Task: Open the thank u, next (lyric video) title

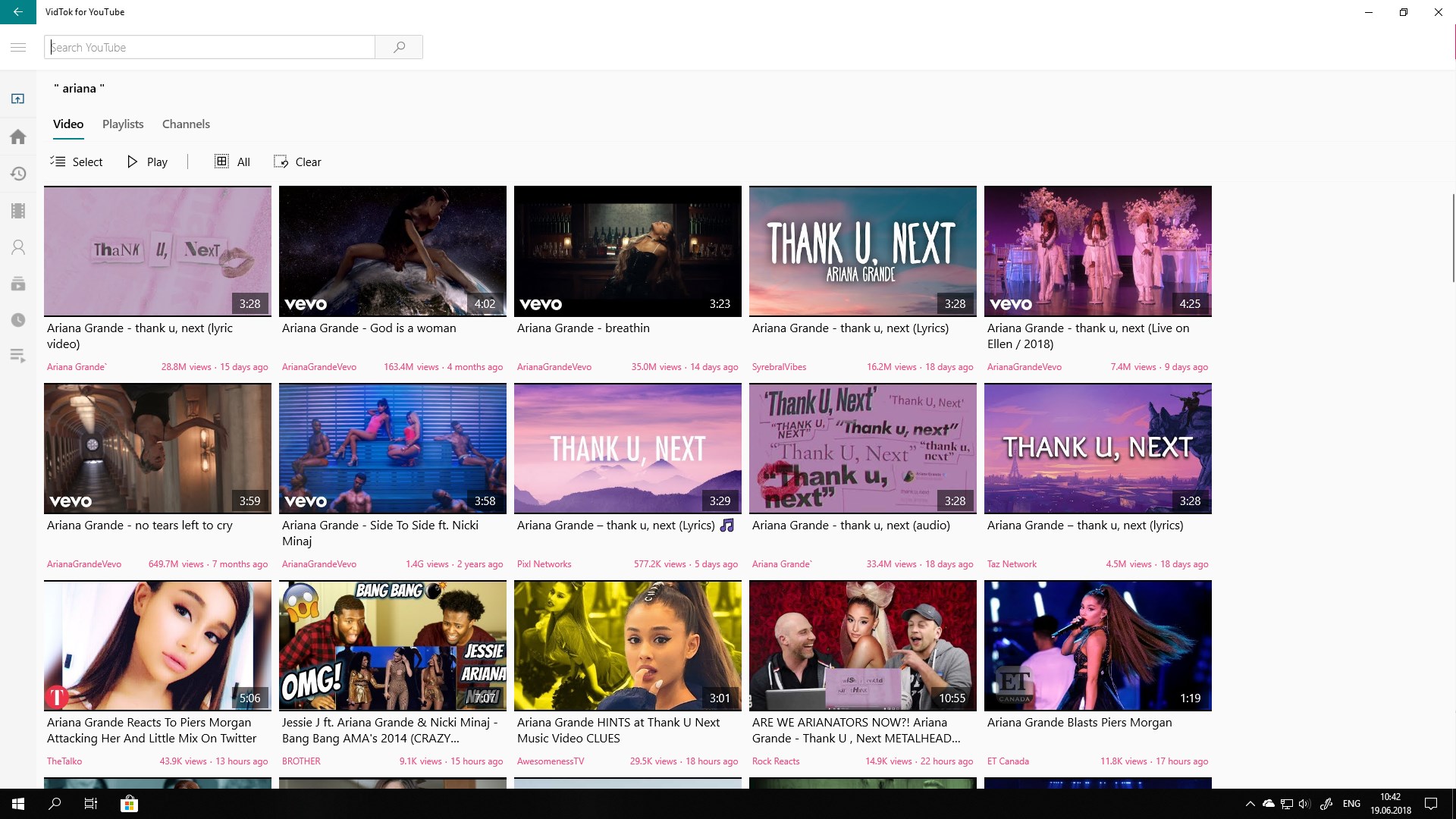Action: point(140,336)
